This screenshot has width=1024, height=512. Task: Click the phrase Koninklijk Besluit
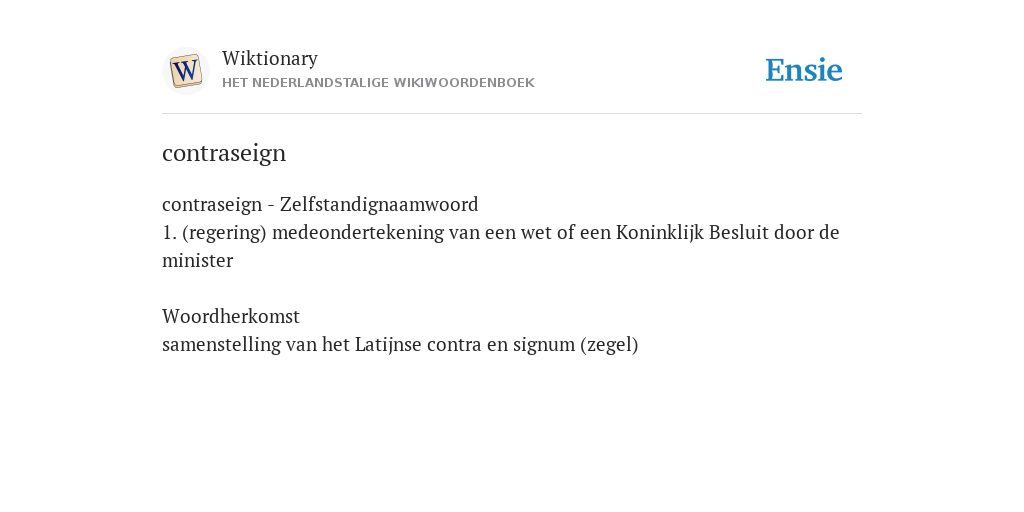coord(692,232)
